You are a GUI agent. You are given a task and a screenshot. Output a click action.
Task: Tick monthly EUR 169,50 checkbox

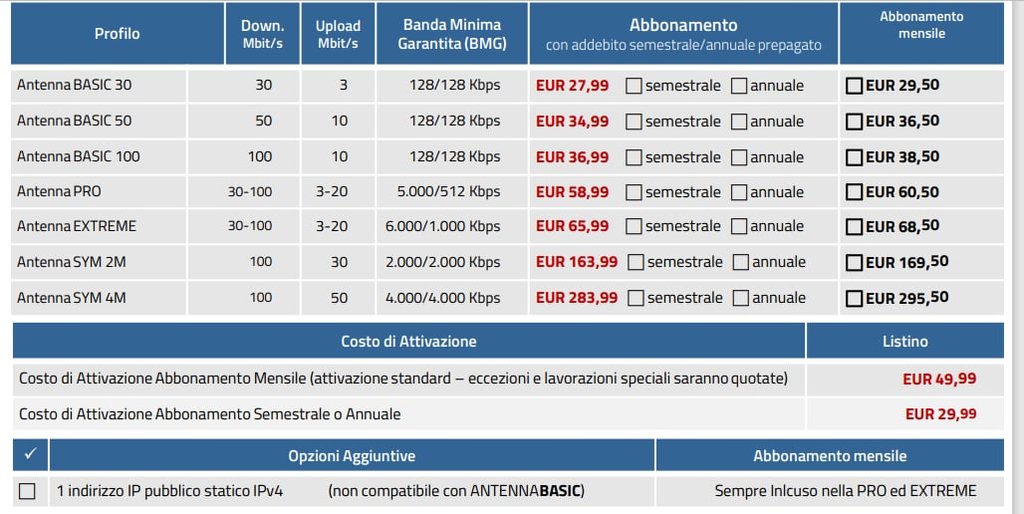pos(854,263)
